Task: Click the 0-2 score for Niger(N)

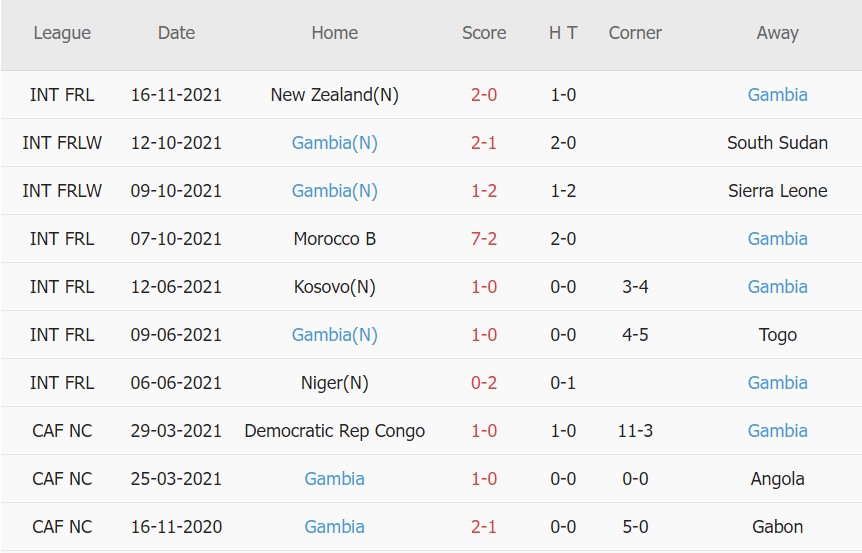Action: click(x=484, y=383)
